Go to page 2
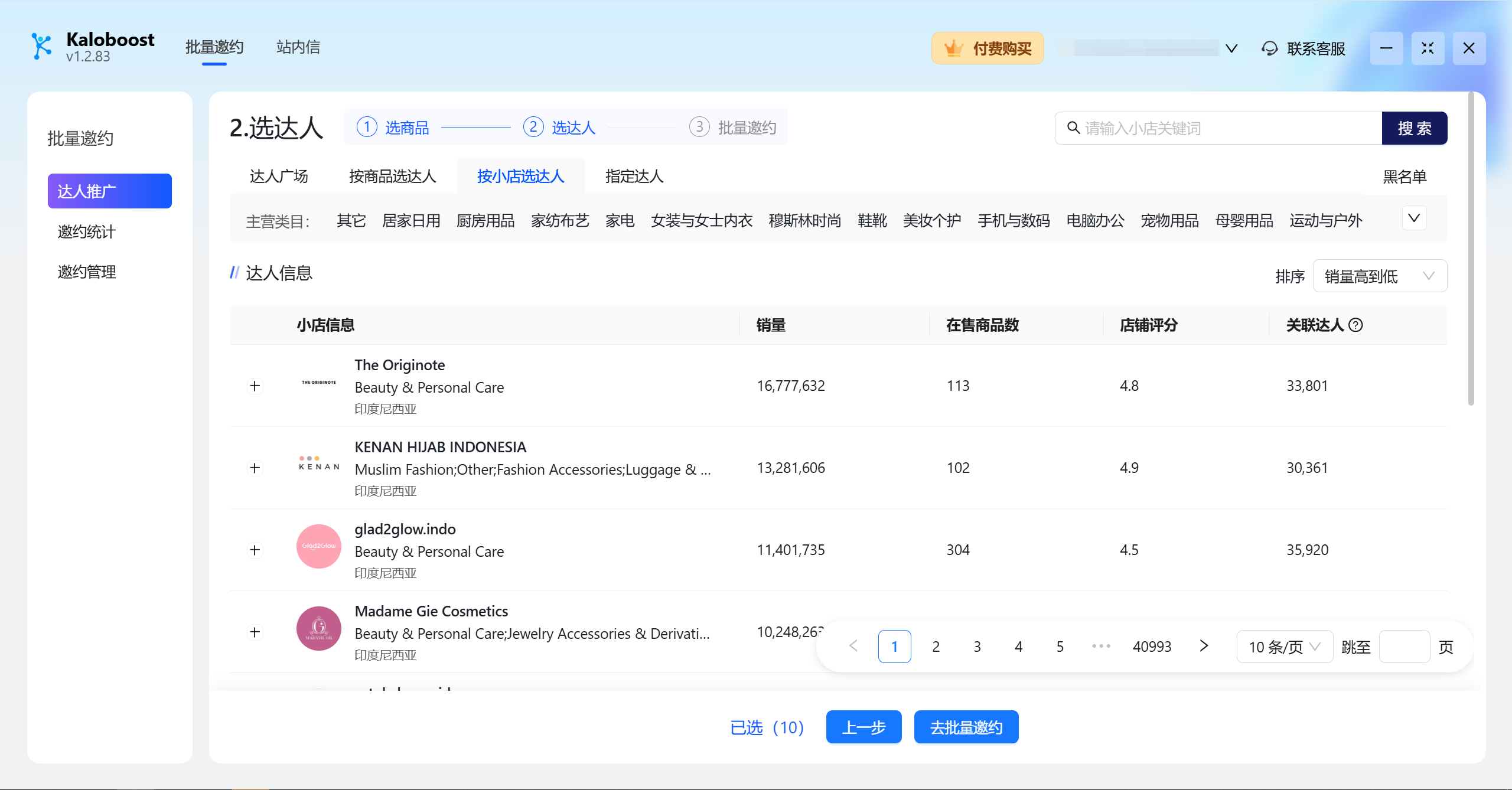The height and width of the screenshot is (790, 1512). pos(936,647)
